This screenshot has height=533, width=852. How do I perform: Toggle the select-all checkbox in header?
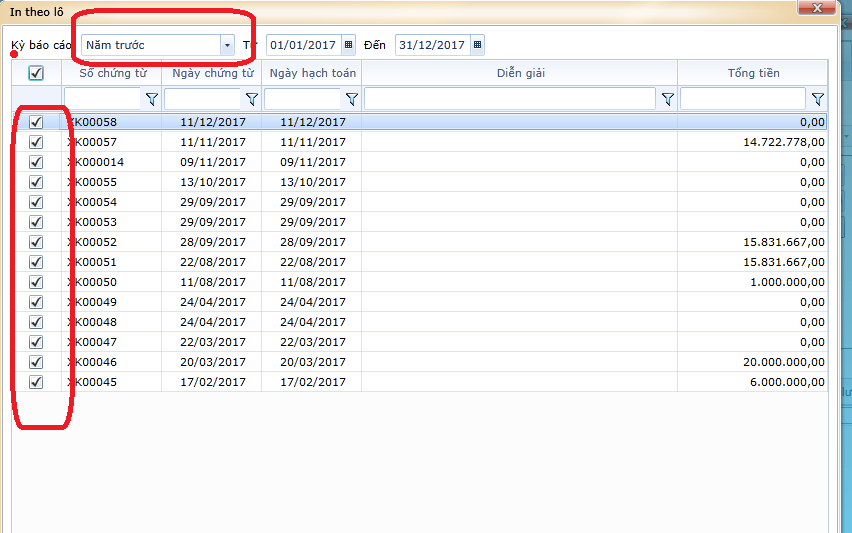(x=36, y=73)
